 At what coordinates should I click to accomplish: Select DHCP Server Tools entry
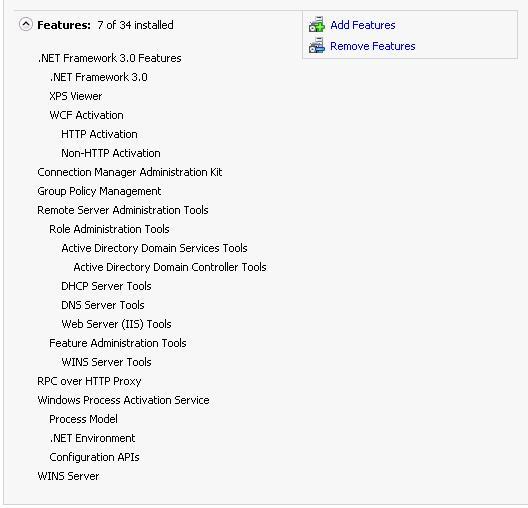106,286
